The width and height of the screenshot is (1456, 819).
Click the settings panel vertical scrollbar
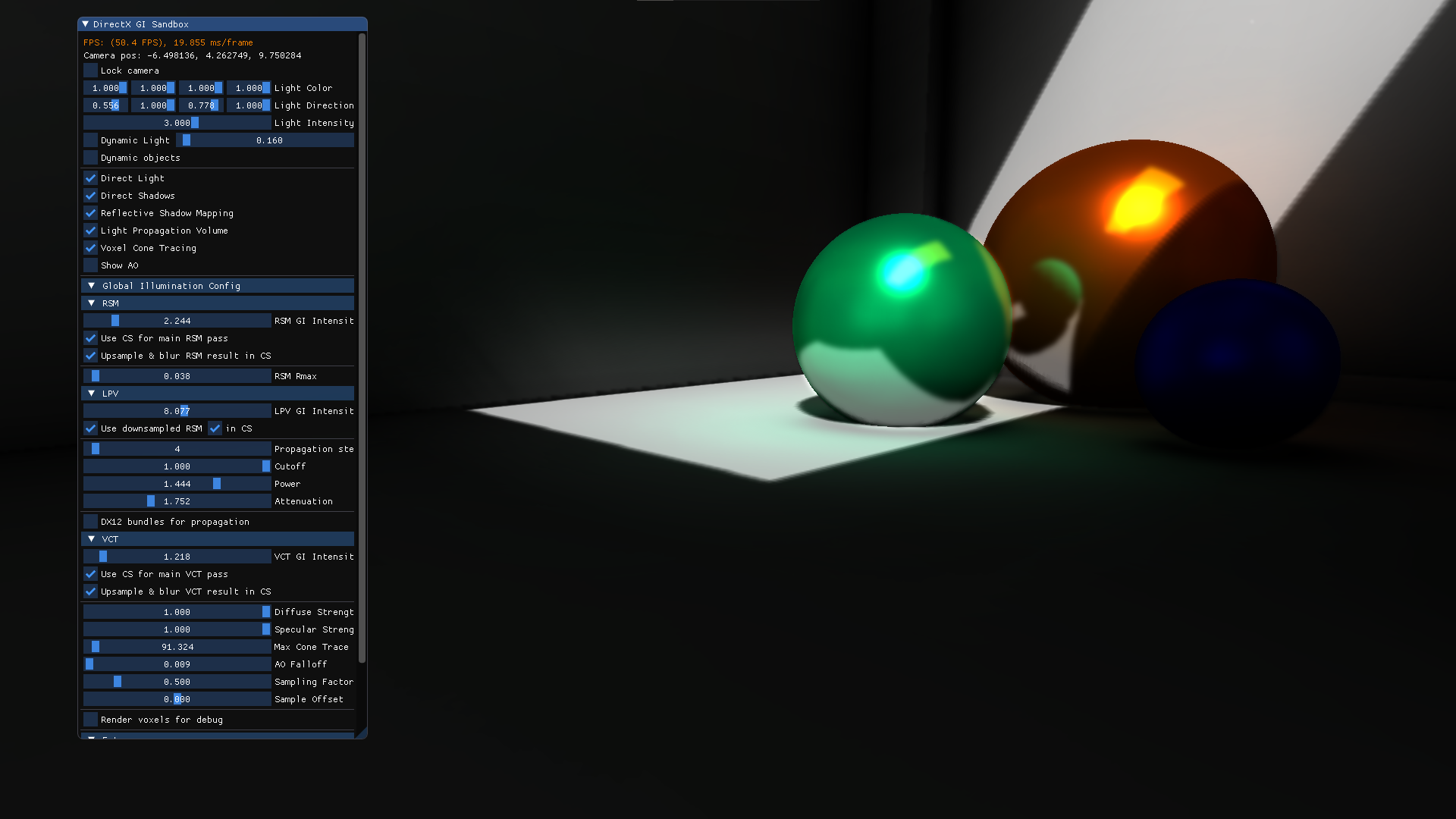(x=362, y=349)
